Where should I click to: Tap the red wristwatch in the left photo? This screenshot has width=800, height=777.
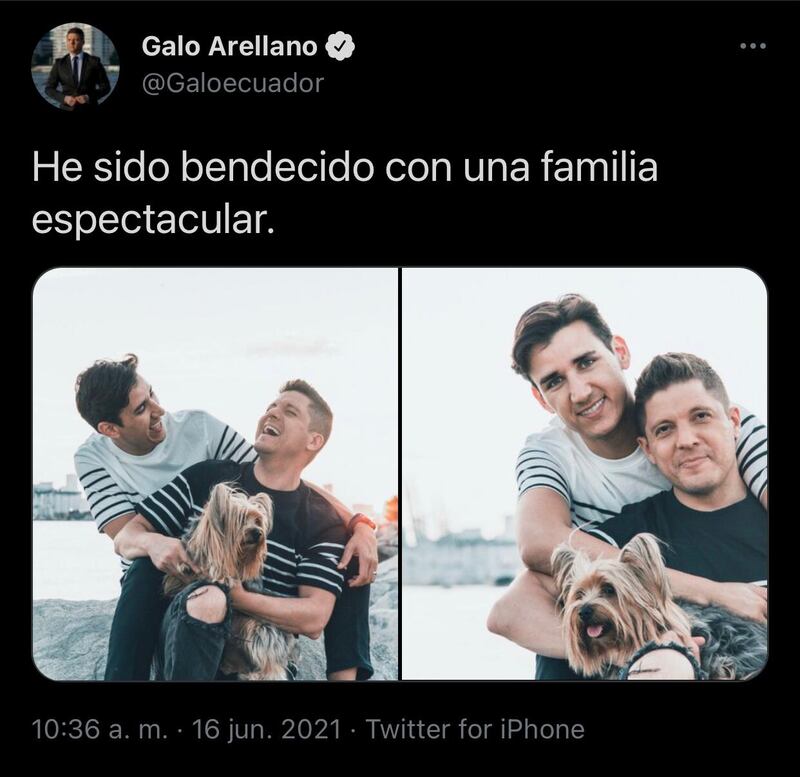[x=361, y=521]
